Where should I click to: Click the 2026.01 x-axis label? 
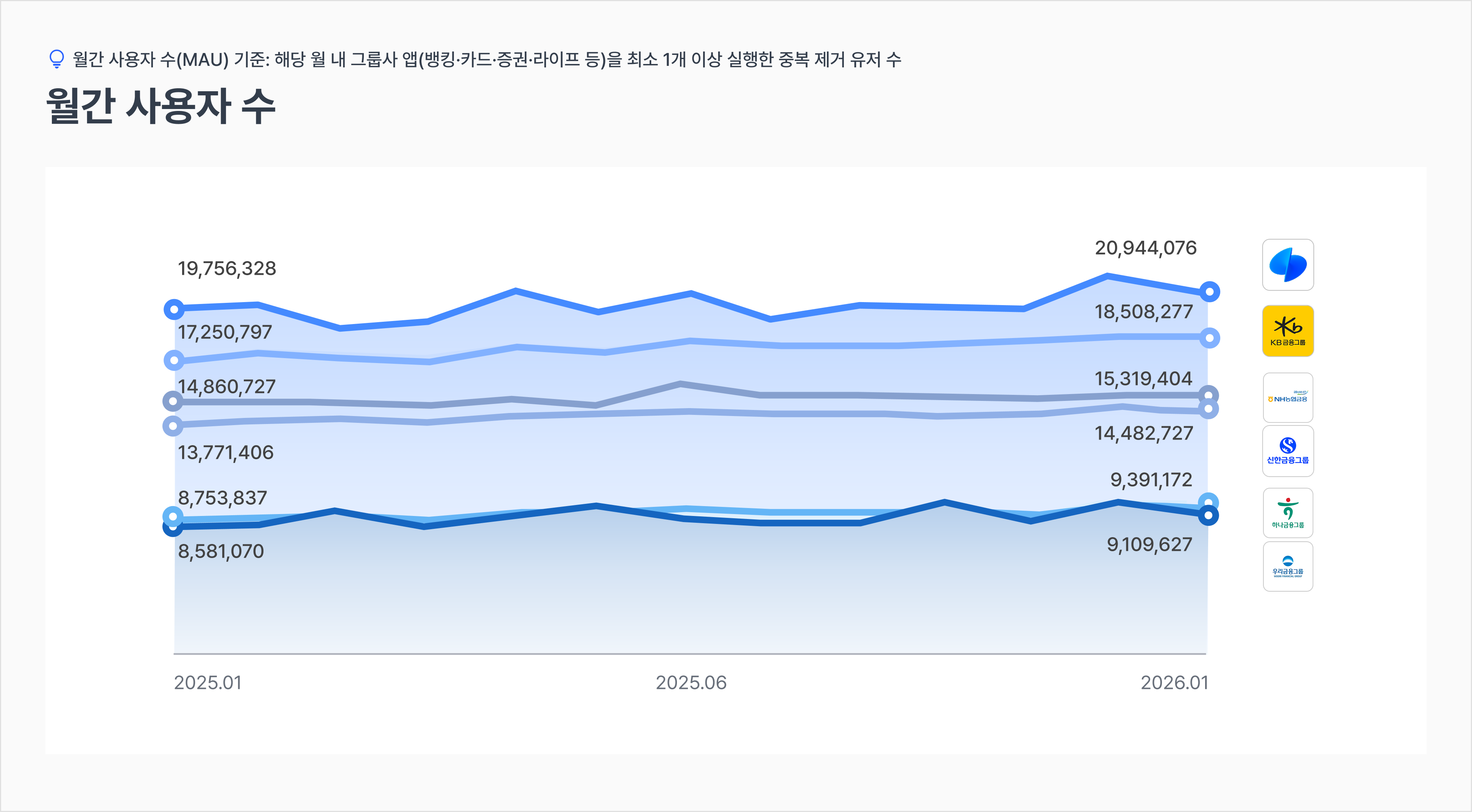[x=1174, y=683]
